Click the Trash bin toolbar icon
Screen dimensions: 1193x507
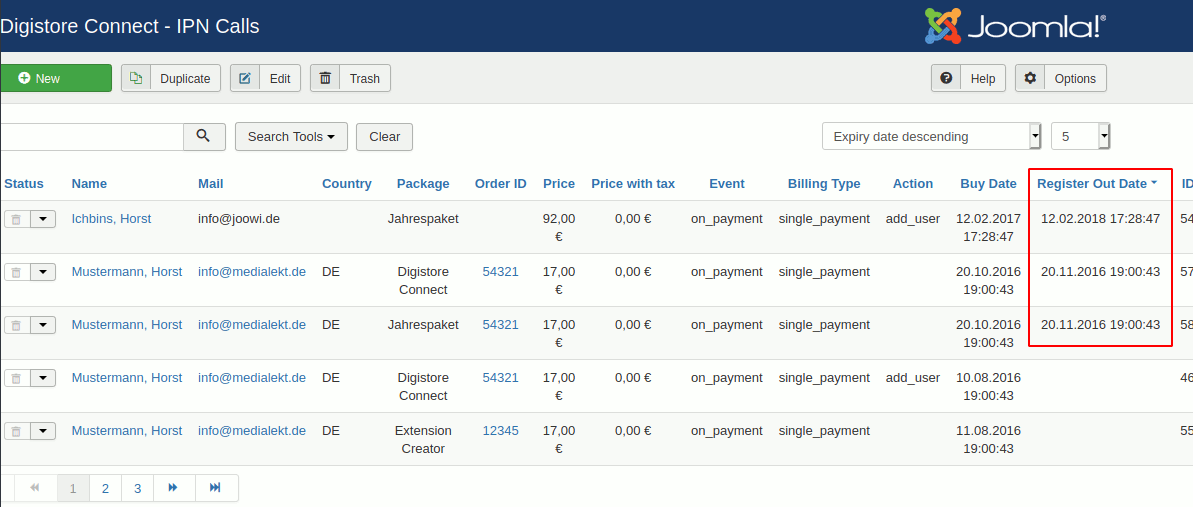(325, 78)
